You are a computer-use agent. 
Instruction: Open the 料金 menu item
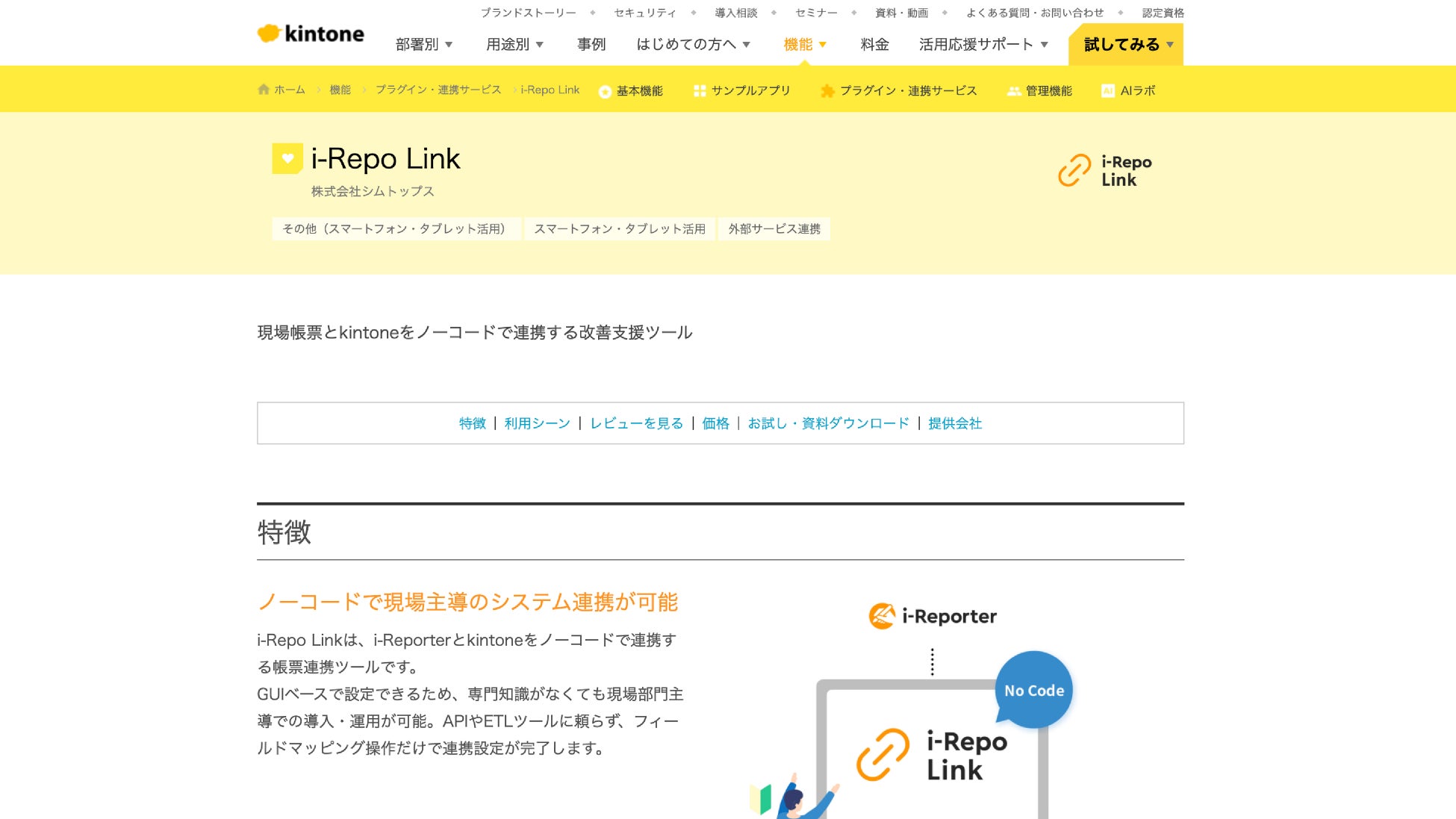874,45
